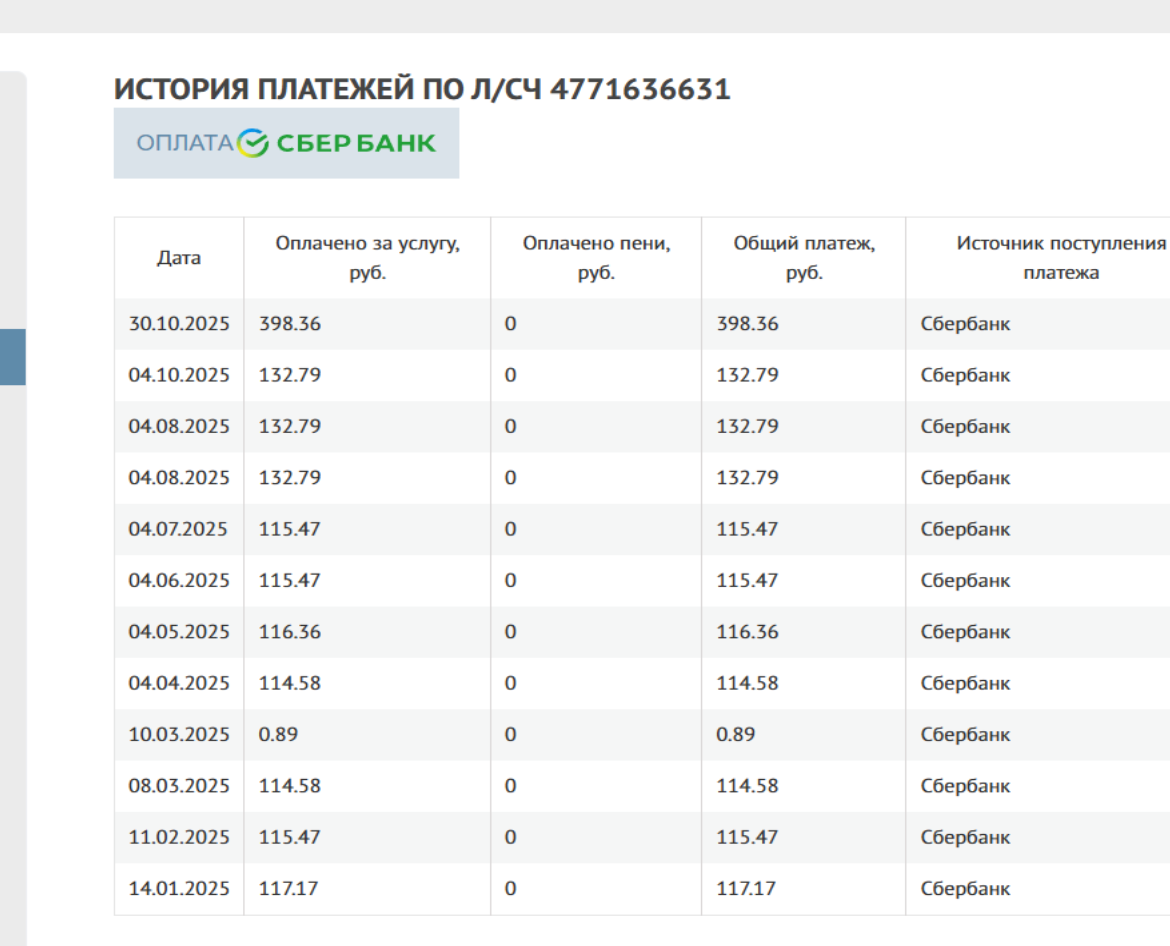Click total payment 398.36 in Общий платеж column
This screenshot has width=1170, height=946.
[x=747, y=324]
